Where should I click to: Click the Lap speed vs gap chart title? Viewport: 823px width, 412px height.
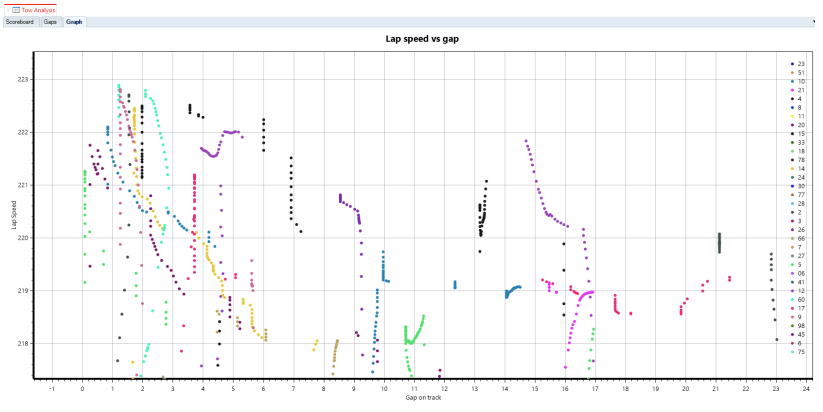[x=422, y=39]
